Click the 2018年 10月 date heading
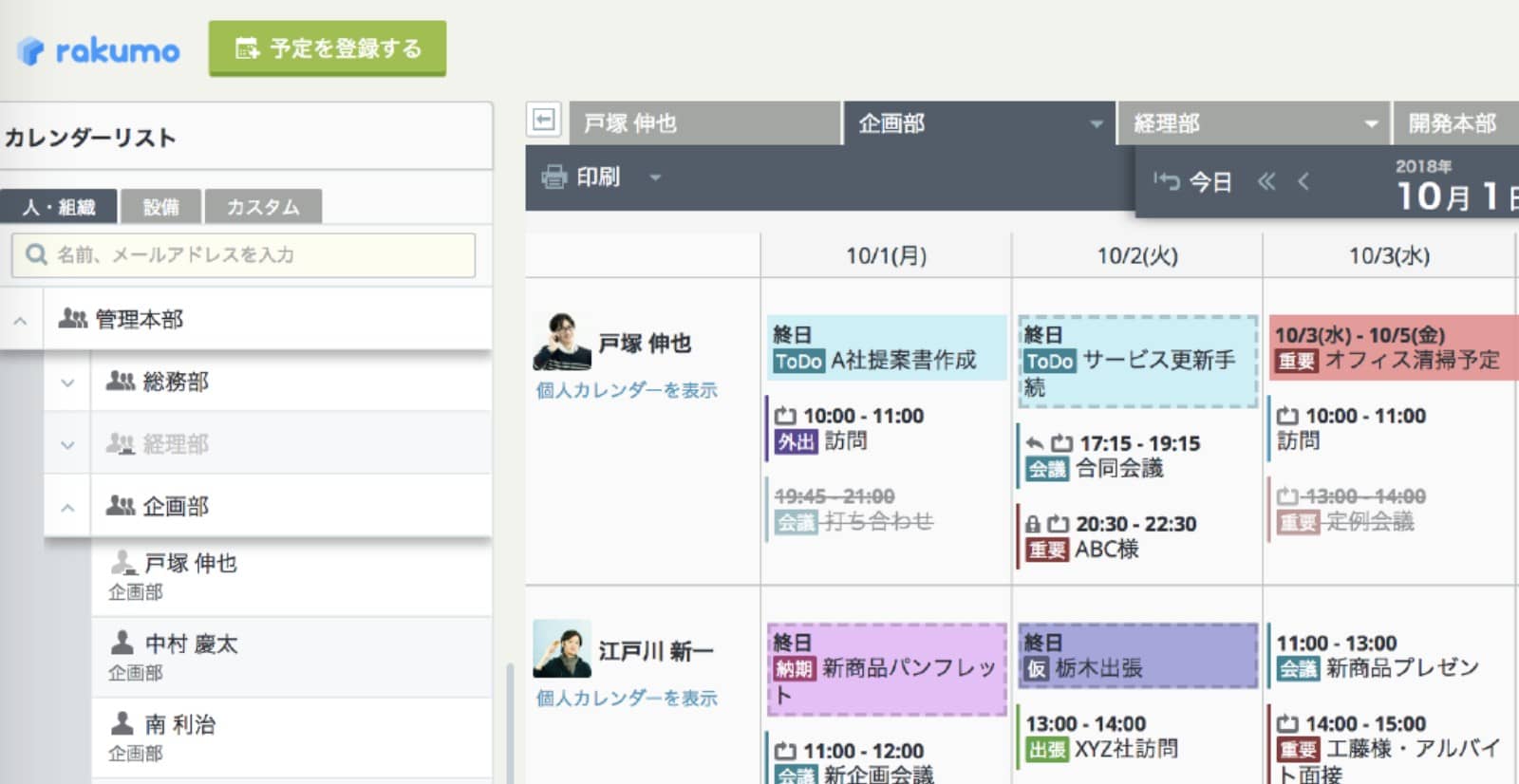 point(1455,185)
